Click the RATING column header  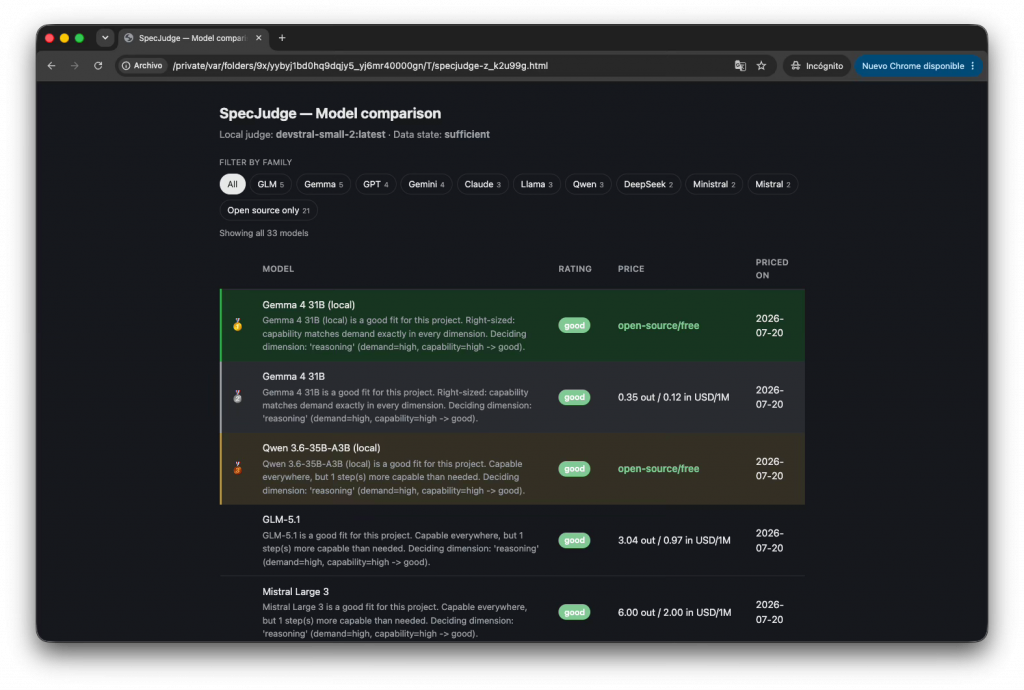point(575,269)
